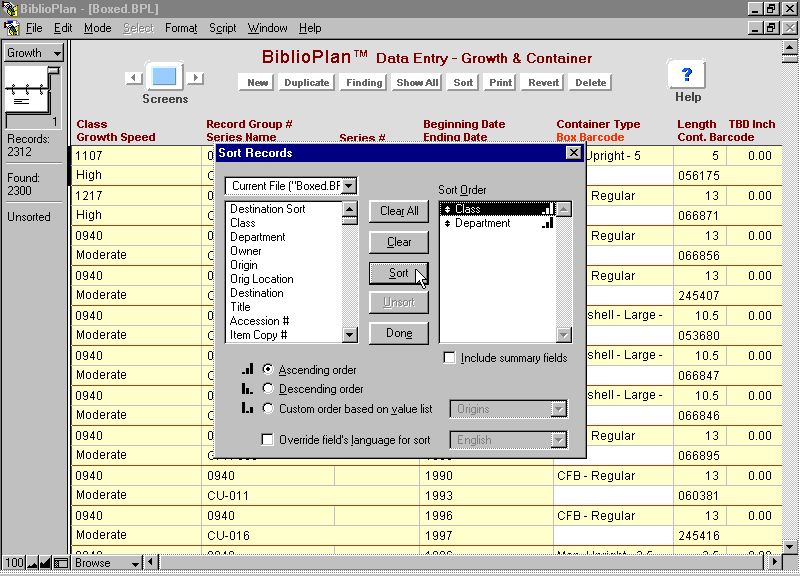The width and height of the screenshot is (800, 576).
Task: Click the BiblioPlan document icon in menu bar
Action: click(x=11, y=28)
